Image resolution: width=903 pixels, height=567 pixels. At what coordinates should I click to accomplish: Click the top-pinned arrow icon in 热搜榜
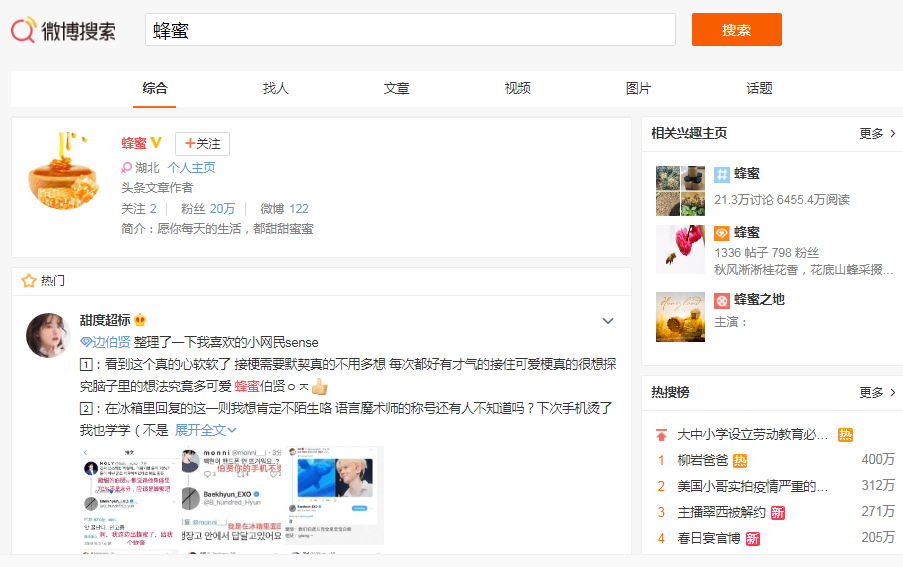(661, 435)
